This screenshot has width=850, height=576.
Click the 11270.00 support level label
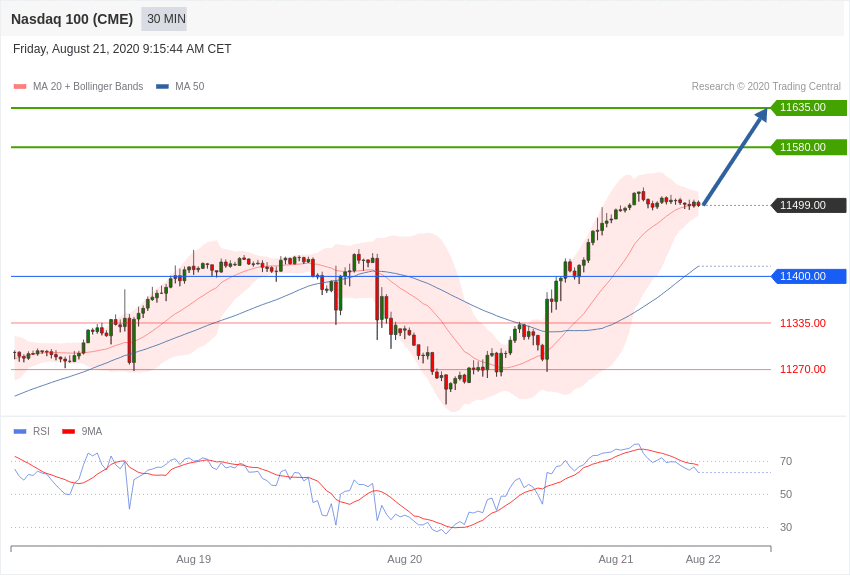pyautogui.click(x=802, y=369)
